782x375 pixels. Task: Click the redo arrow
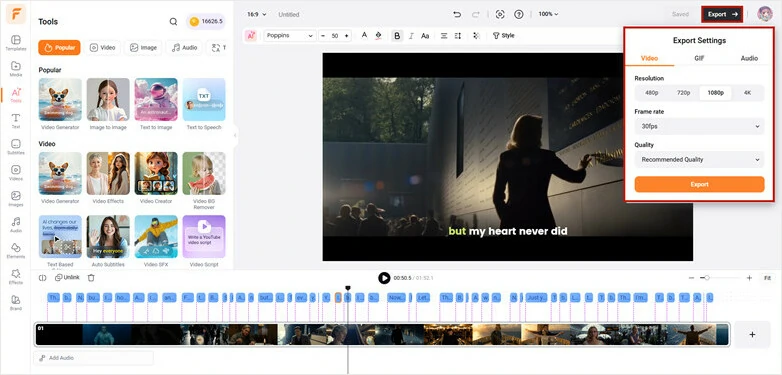tap(475, 14)
